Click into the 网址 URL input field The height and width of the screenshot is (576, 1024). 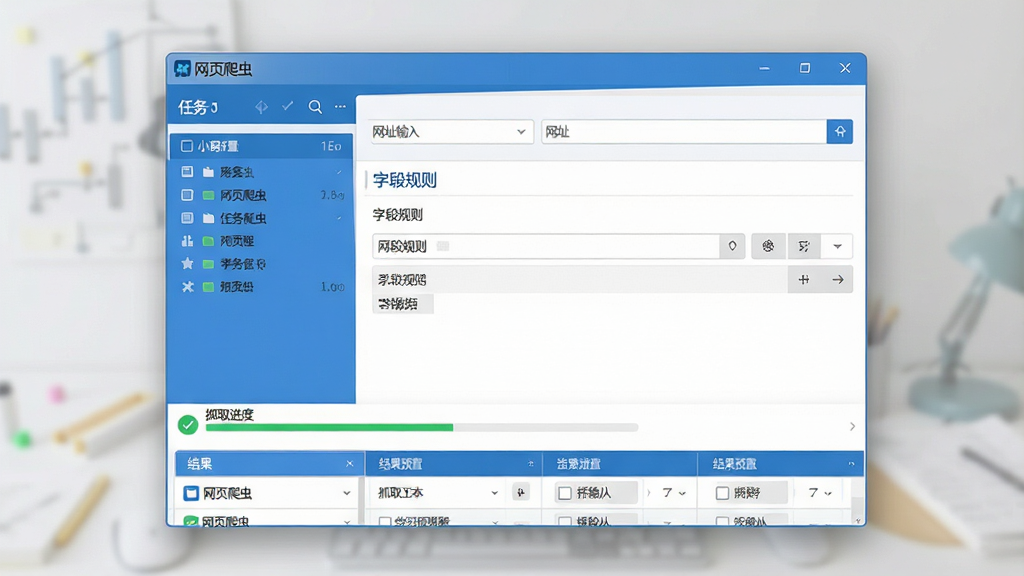684,132
